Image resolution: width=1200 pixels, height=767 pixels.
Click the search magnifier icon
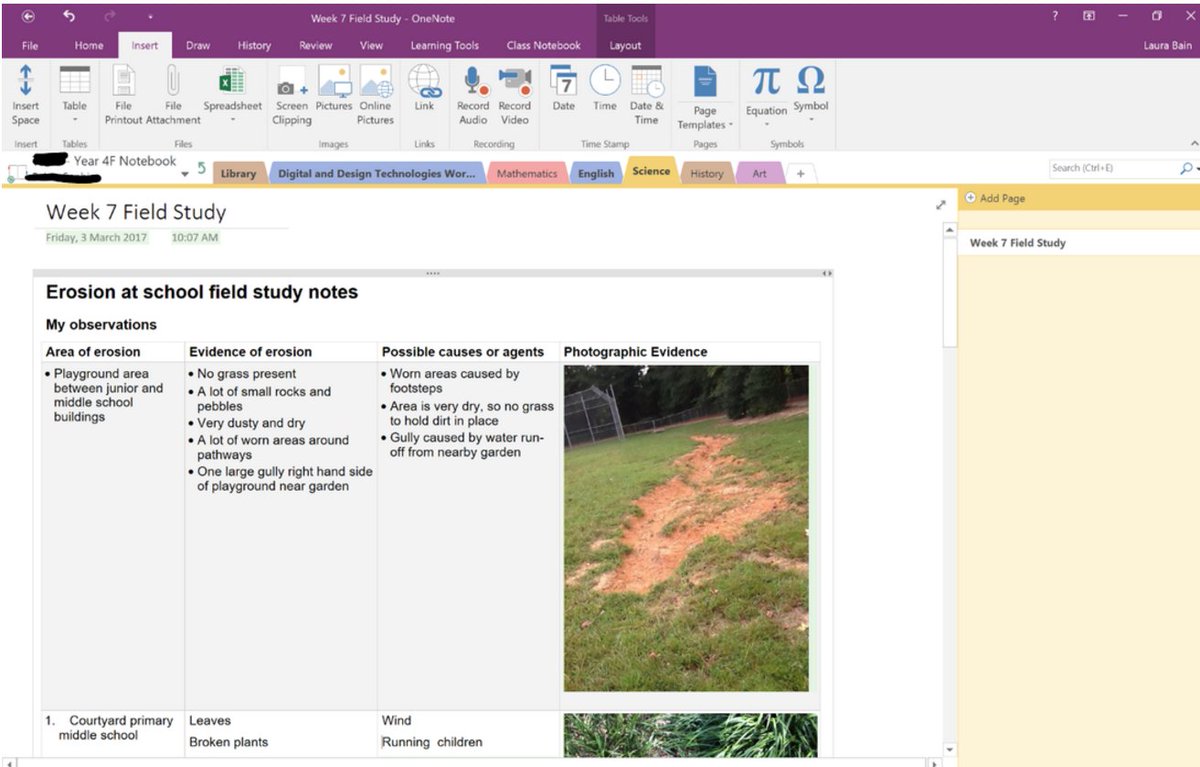pos(1186,169)
